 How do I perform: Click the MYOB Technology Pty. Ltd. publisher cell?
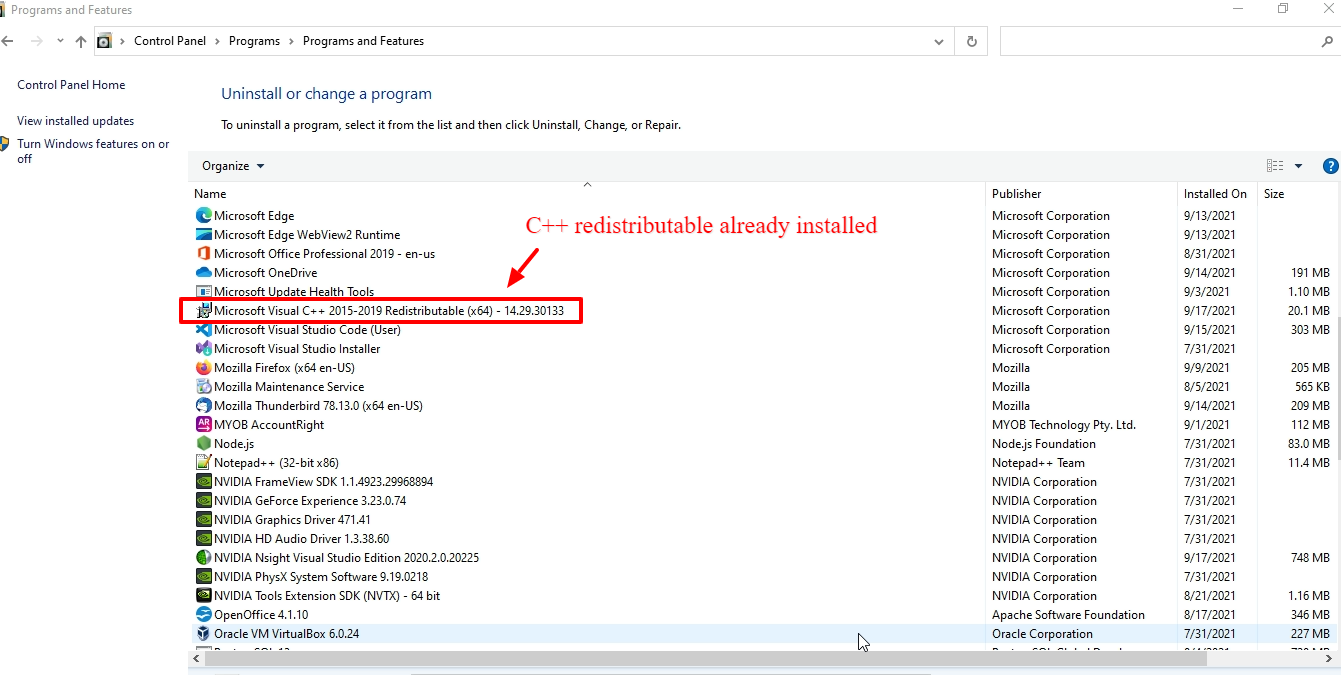pyautogui.click(x=1064, y=424)
